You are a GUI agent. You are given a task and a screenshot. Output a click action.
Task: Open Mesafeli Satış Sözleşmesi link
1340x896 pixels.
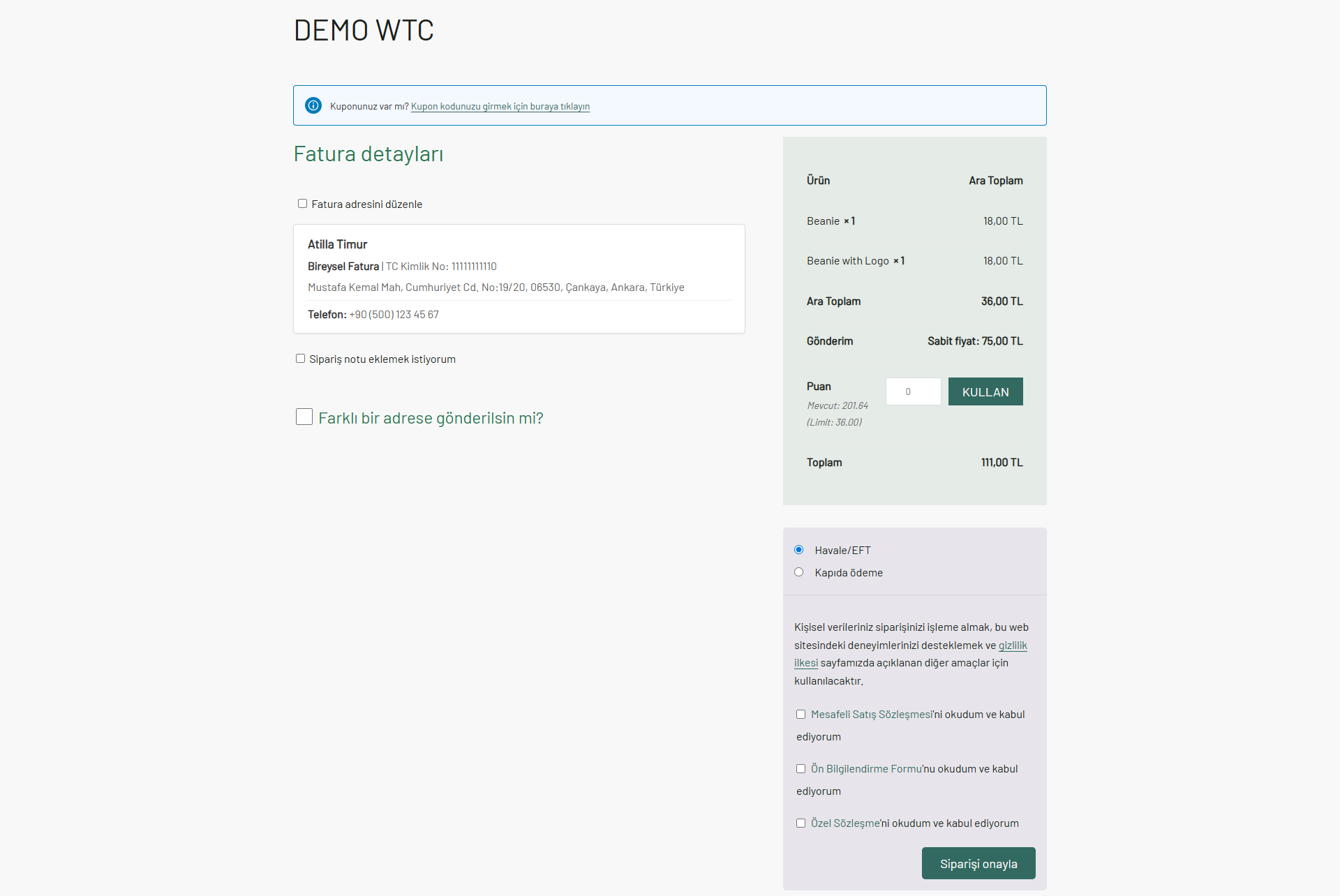point(871,715)
